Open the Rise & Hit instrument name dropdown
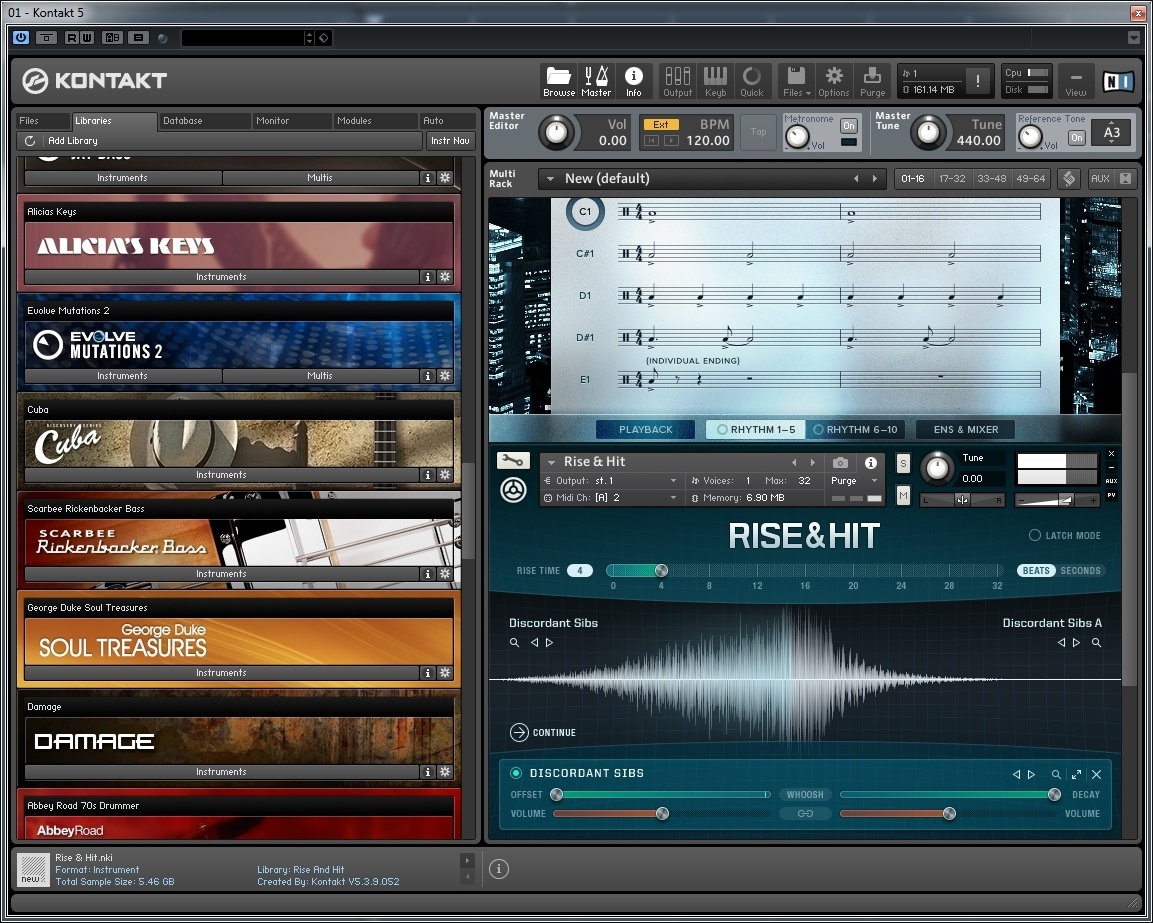The width and height of the screenshot is (1153, 923). (x=551, y=462)
